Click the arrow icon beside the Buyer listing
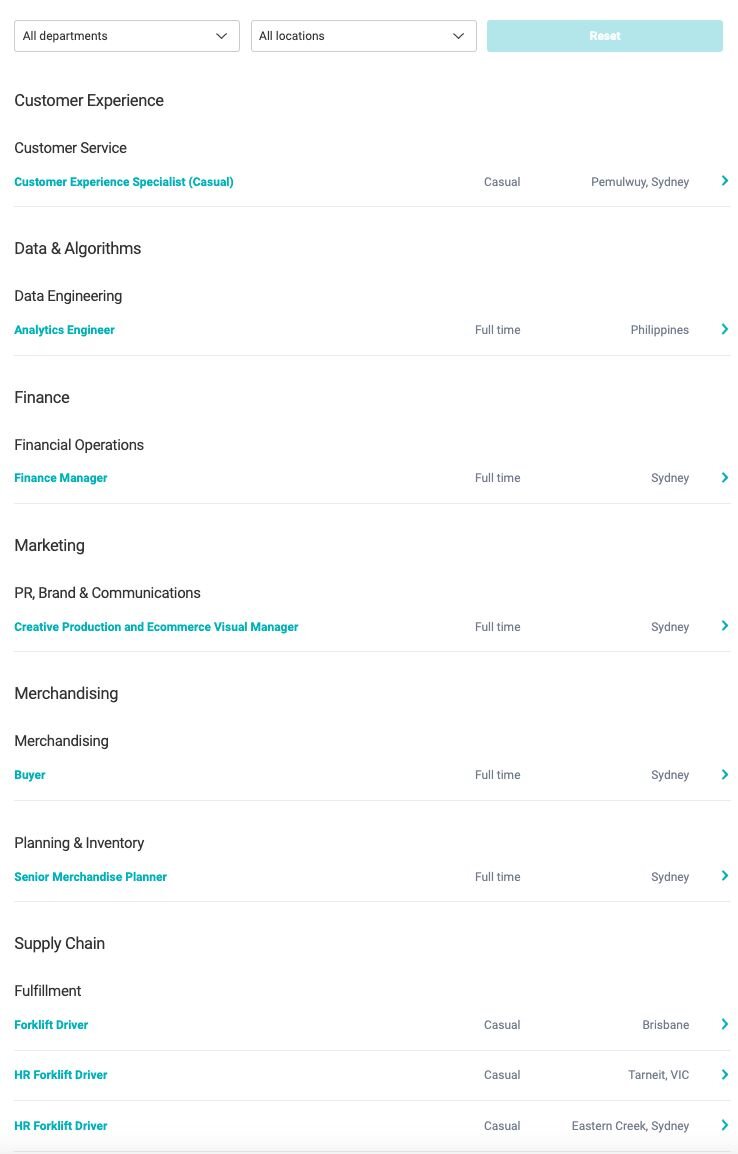Viewport: 738px width, 1154px height. [725, 774]
